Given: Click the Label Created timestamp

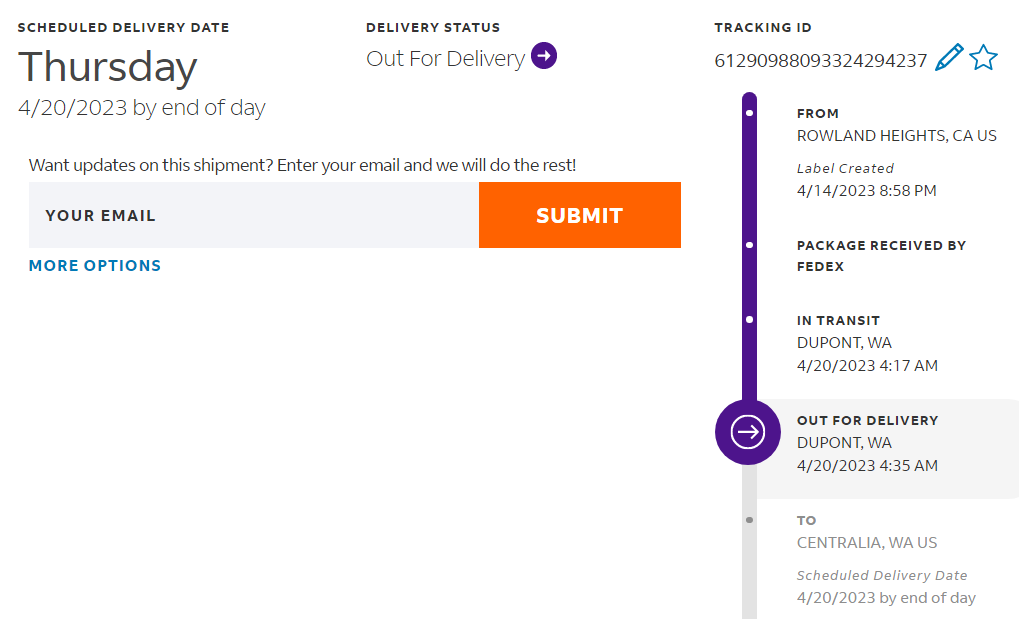Looking at the screenshot, I should click(x=866, y=190).
